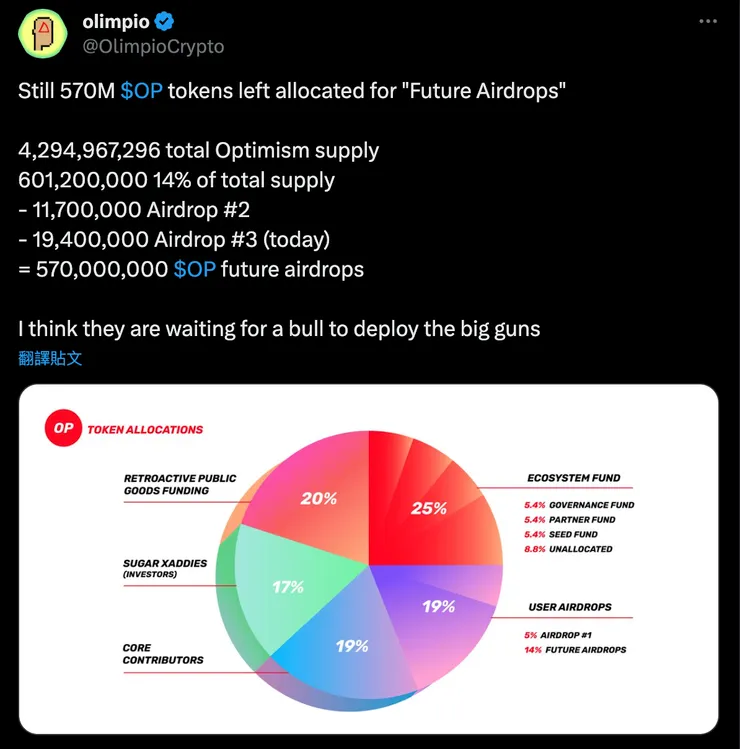
Task: Click the 14% Future Airdrops legend entry
Action: (575, 650)
